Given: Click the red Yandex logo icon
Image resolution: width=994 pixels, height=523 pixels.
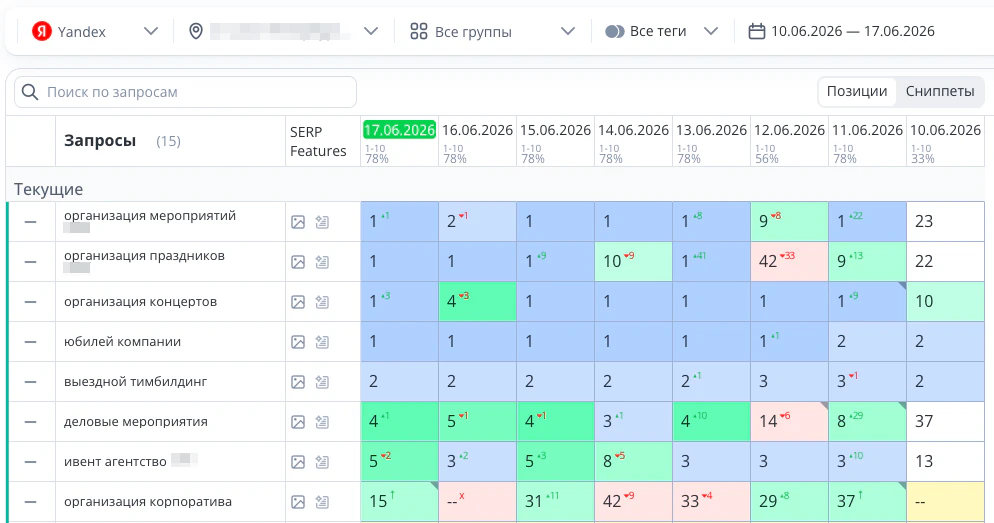Looking at the screenshot, I should pos(42,31).
